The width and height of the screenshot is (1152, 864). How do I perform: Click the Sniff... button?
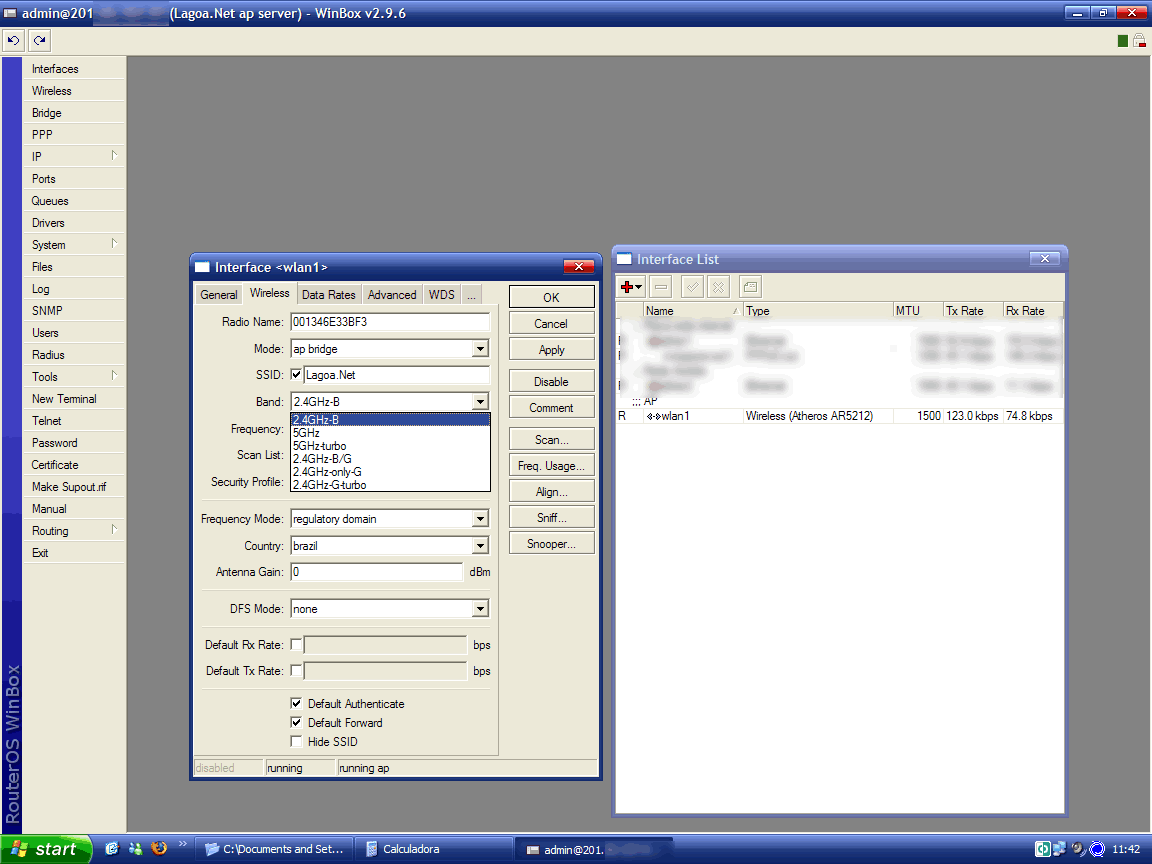(x=551, y=518)
